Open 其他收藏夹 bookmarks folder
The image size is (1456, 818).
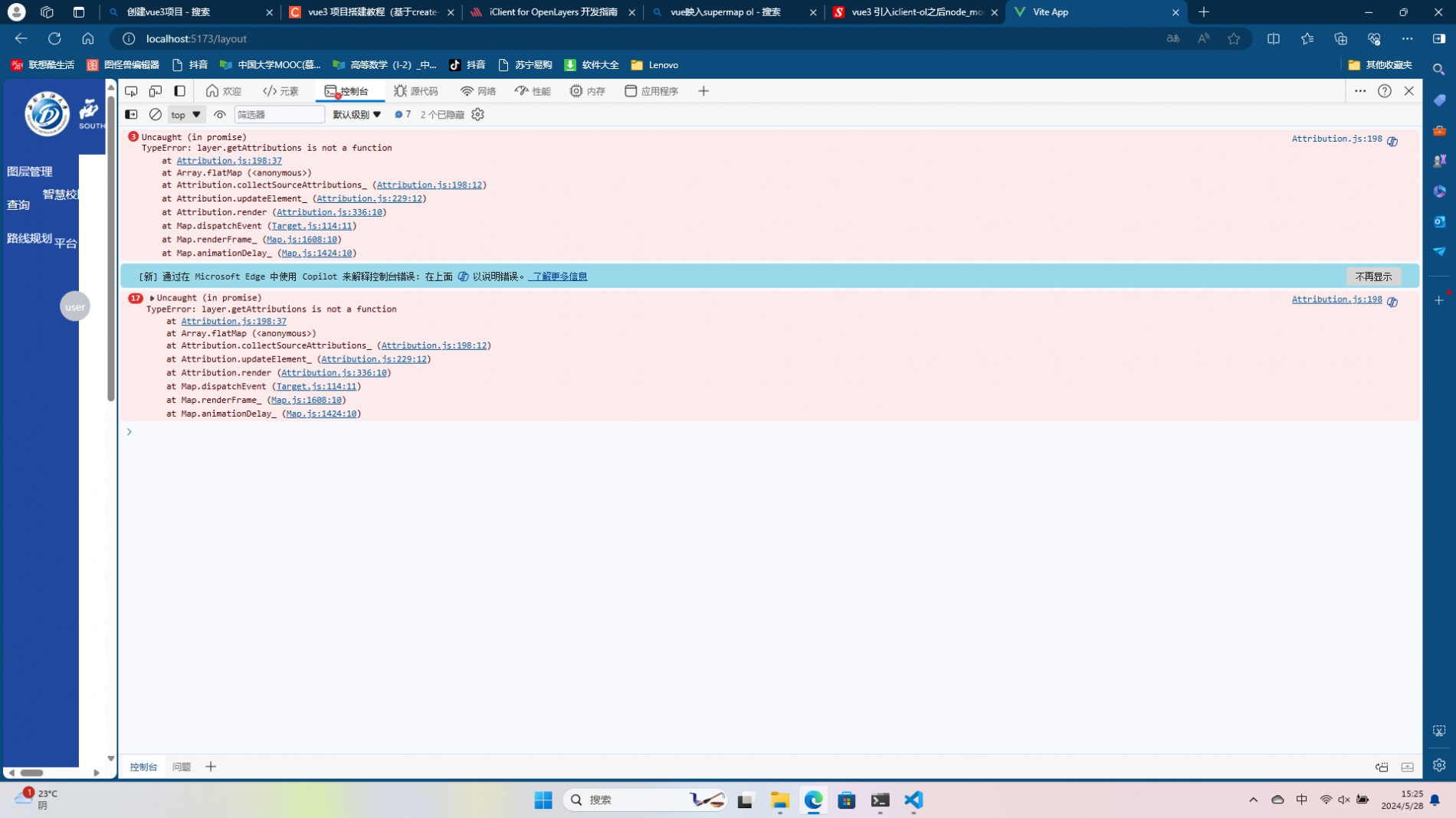pos(1380,65)
